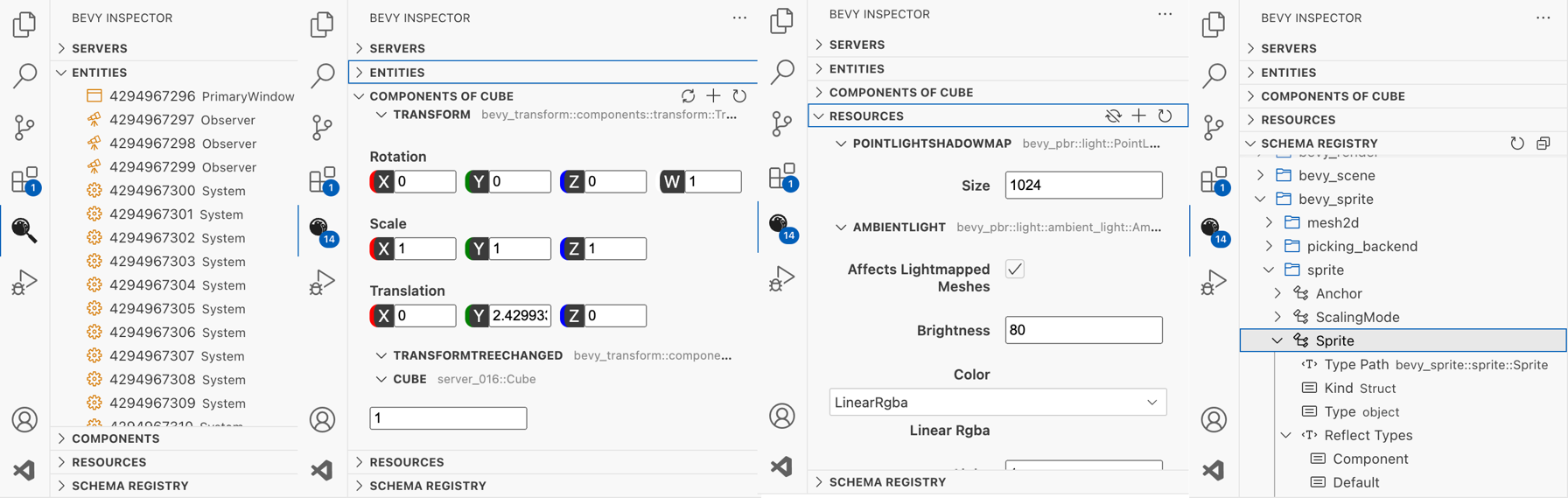Expand the mesh2d folder

coord(1270,222)
